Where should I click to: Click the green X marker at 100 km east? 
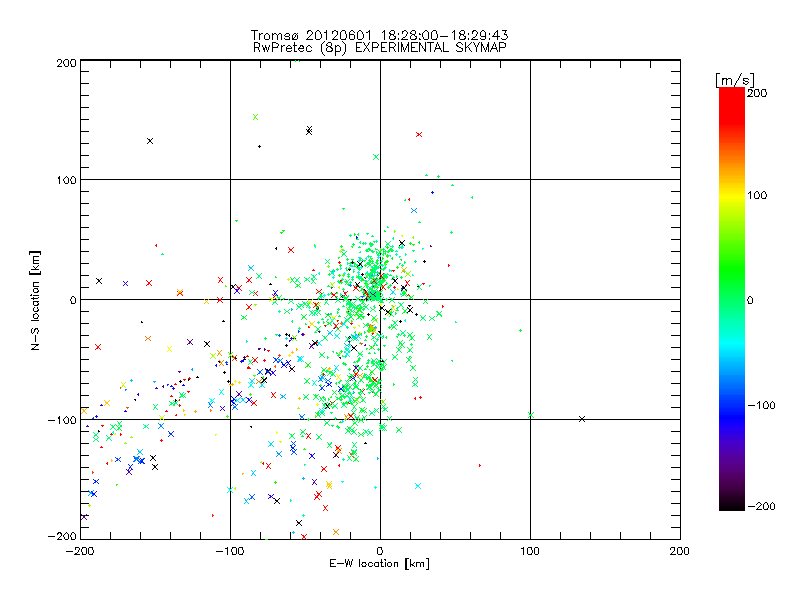pos(531,415)
